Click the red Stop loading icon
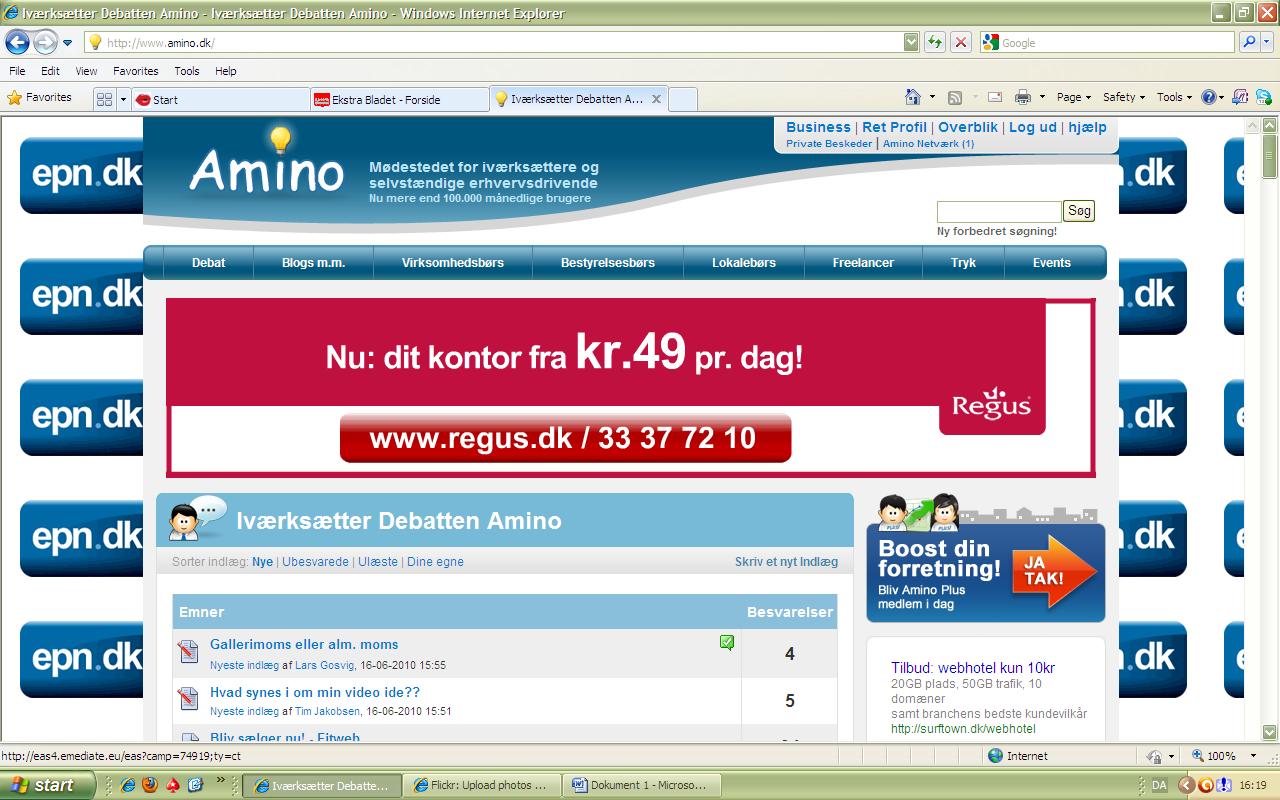This screenshot has height=800, width=1280. 961,42
